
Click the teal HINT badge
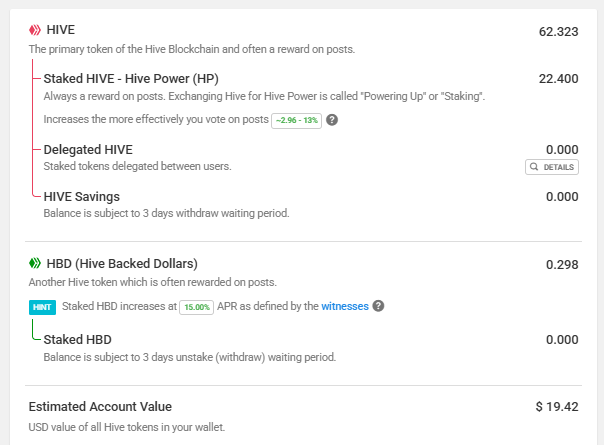click(x=42, y=307)
